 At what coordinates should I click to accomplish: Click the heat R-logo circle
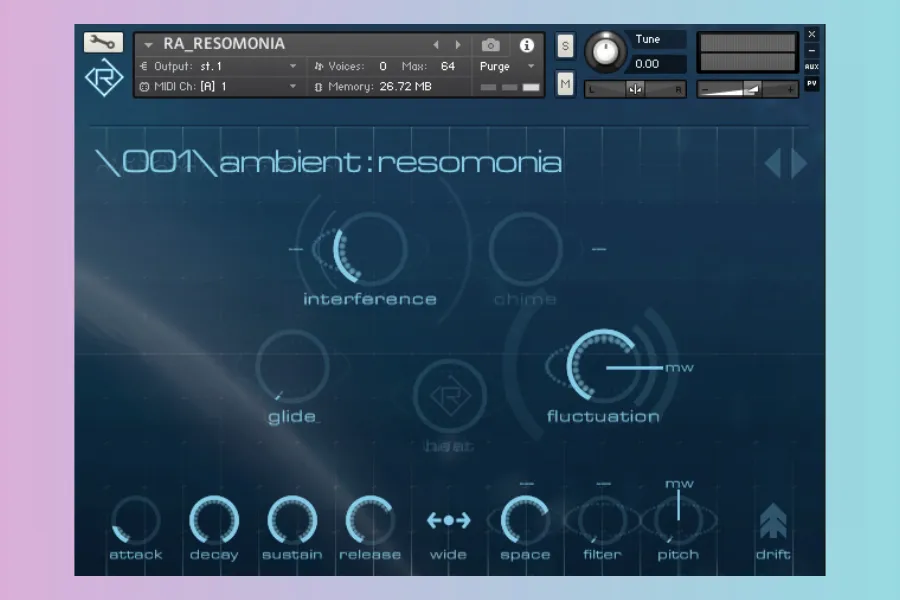pyautogui.click(x=450, y=396)
